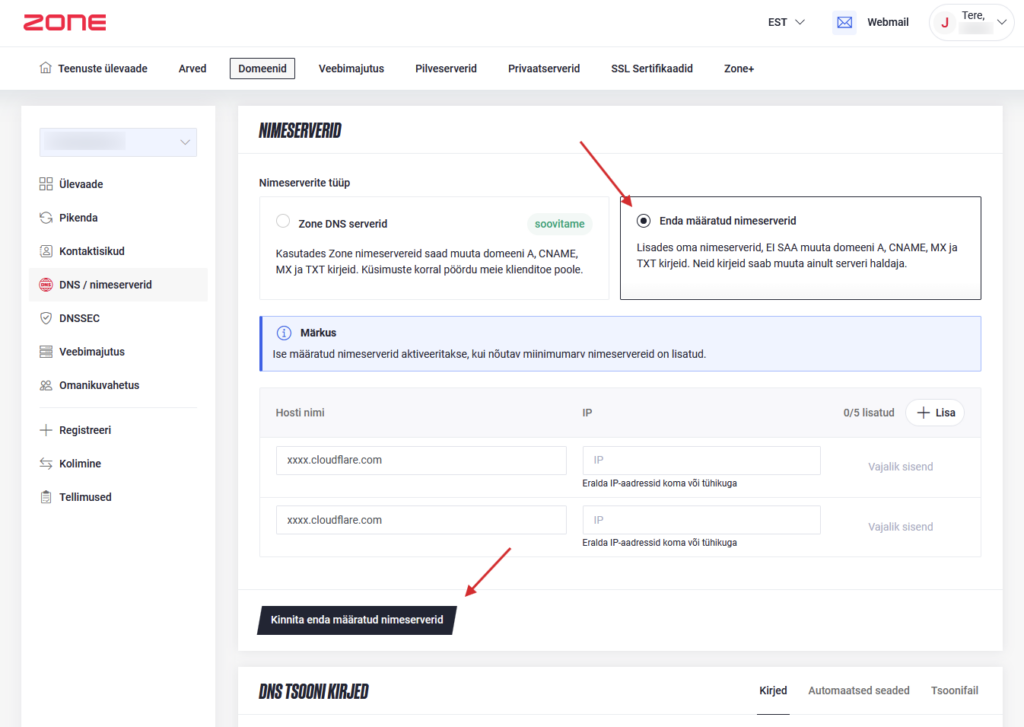Switch to the Automaatsed seaded tab
The height and width of the screenshot is (727, 1024).
pos(858,690)
